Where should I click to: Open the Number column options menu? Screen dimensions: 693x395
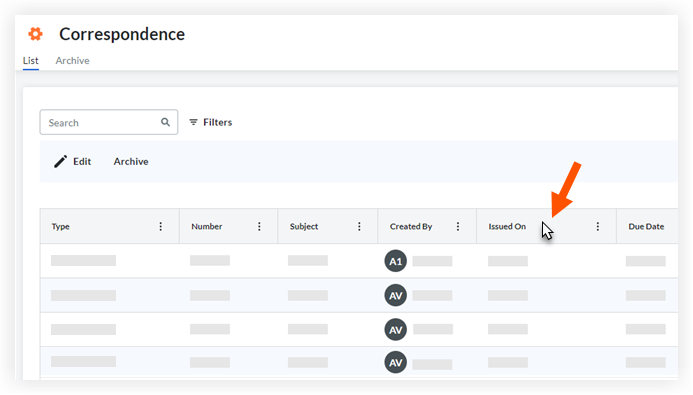259,226
